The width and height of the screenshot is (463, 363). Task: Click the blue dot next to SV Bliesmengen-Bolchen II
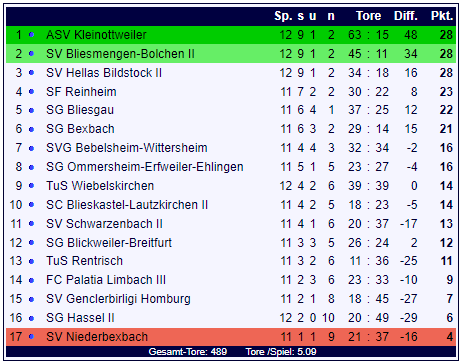31,54
